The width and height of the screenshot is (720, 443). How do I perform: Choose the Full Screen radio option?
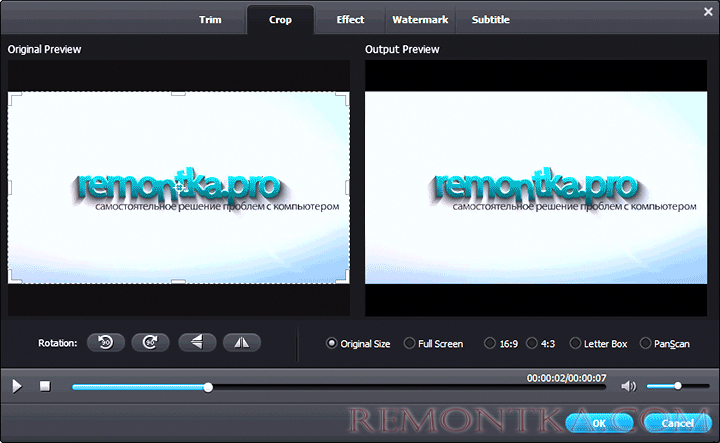click(410, 343)
